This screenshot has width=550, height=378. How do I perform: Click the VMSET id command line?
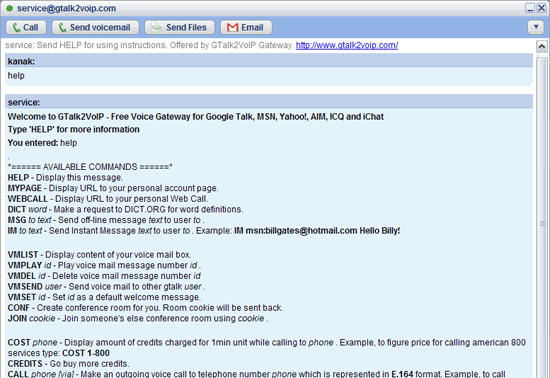tap(104, 297)
